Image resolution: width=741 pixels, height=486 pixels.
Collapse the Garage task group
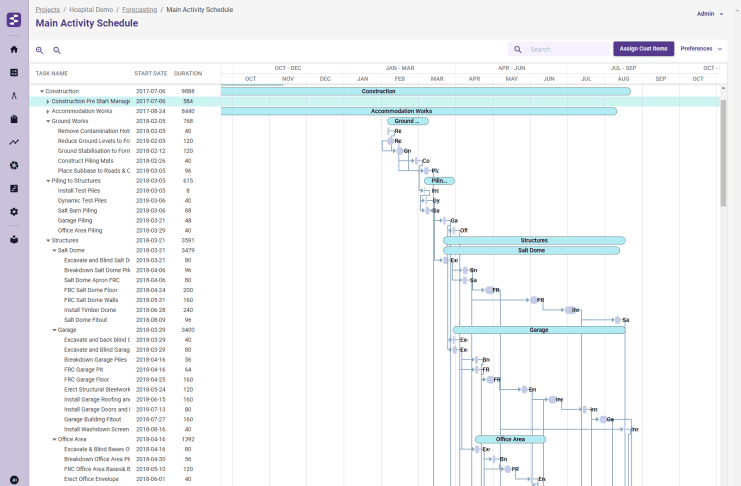pyautogui.click(x=53, y=330)
